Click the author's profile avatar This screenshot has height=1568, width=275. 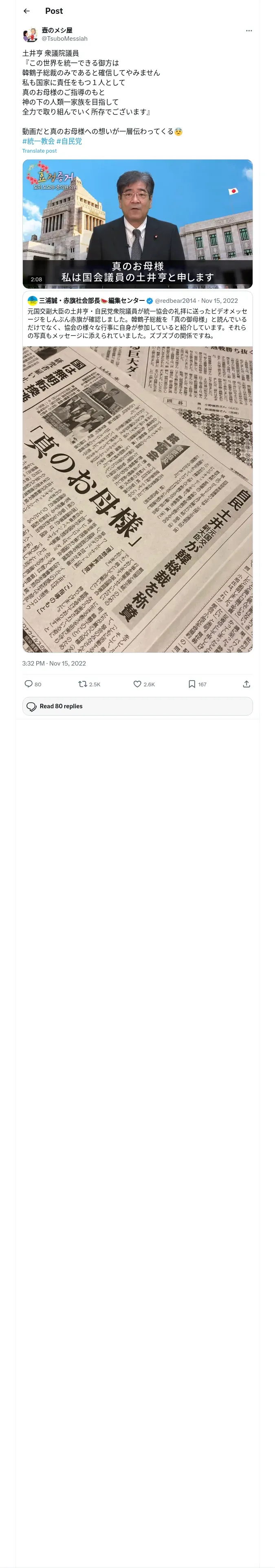[x=30, y=35]
